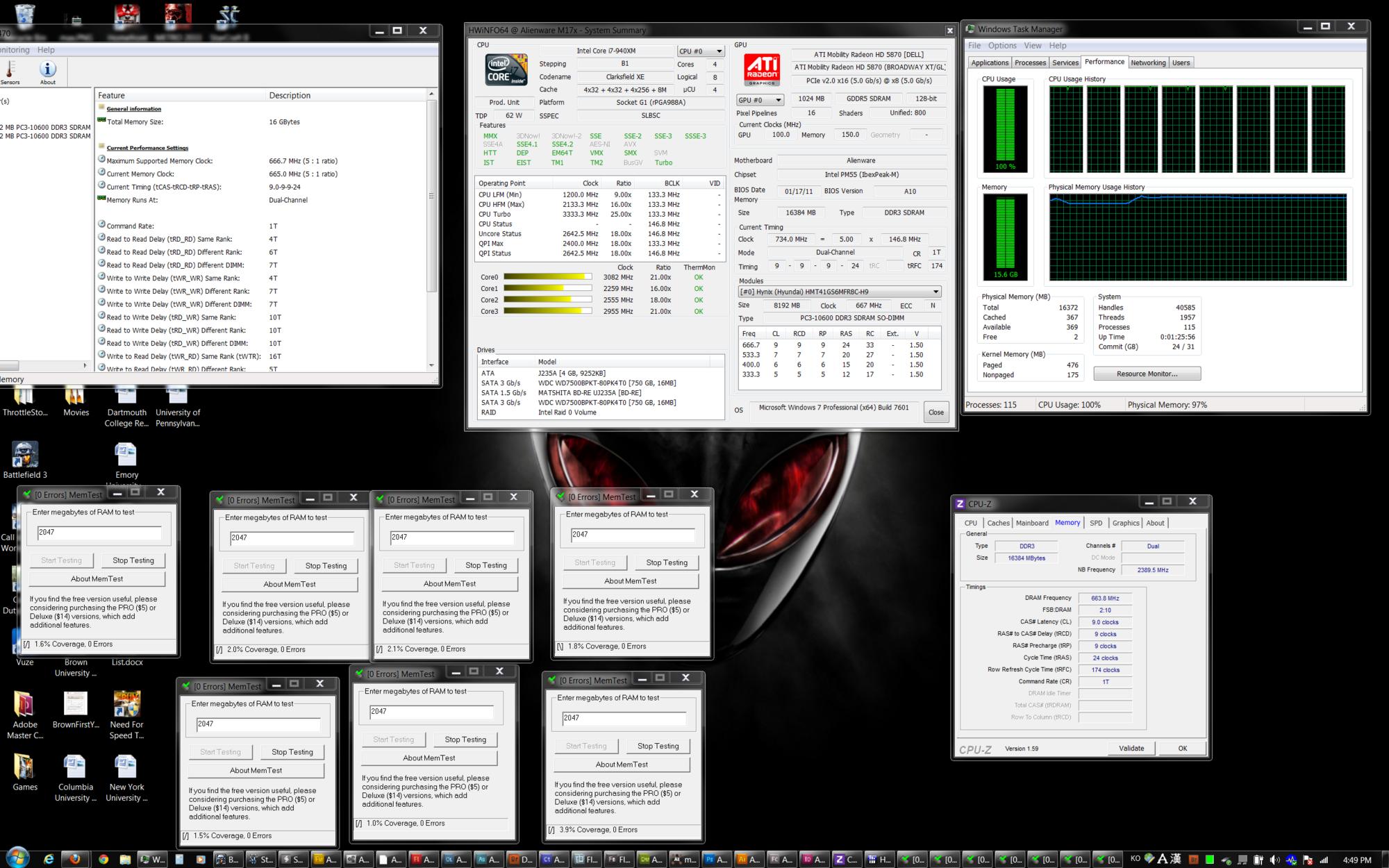Launch Need For Speed desktop icon
1389x868 pixels.
(126, 715)
